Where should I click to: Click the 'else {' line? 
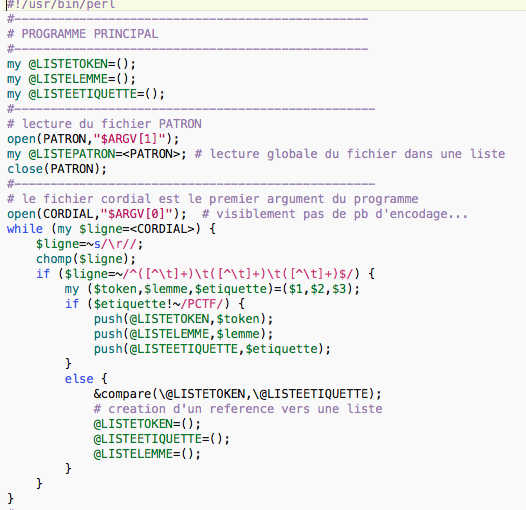coord(86,379)
